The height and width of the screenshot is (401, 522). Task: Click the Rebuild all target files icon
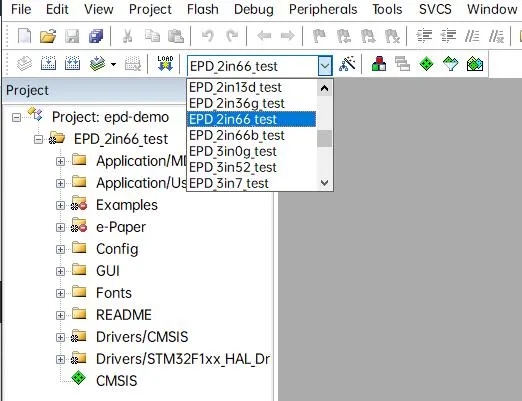72,63
